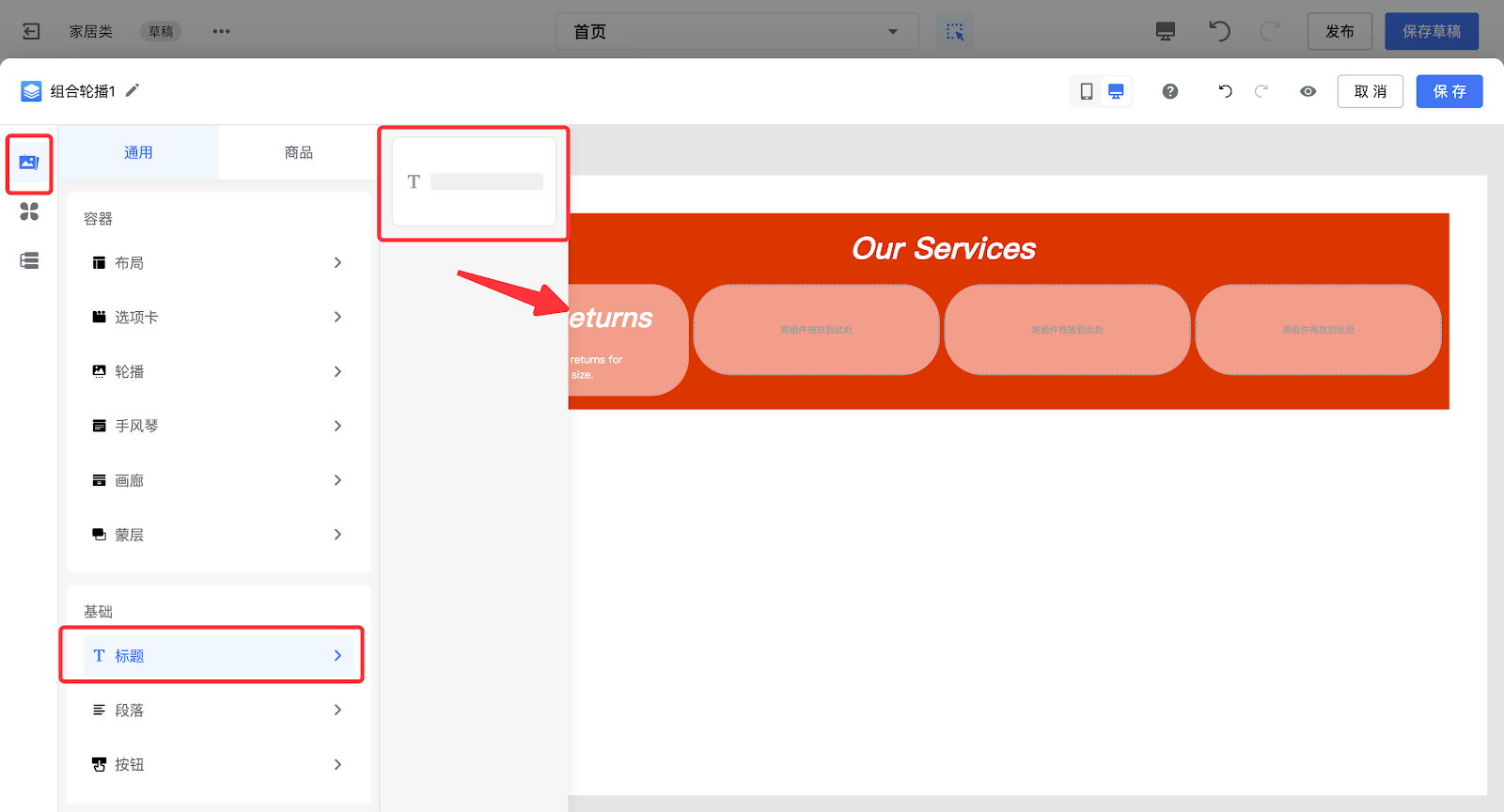Screen dimensions: 1504x812
Task: Open the four-leaf widgets sidebar icon
Action: click(x=29, y=212)
